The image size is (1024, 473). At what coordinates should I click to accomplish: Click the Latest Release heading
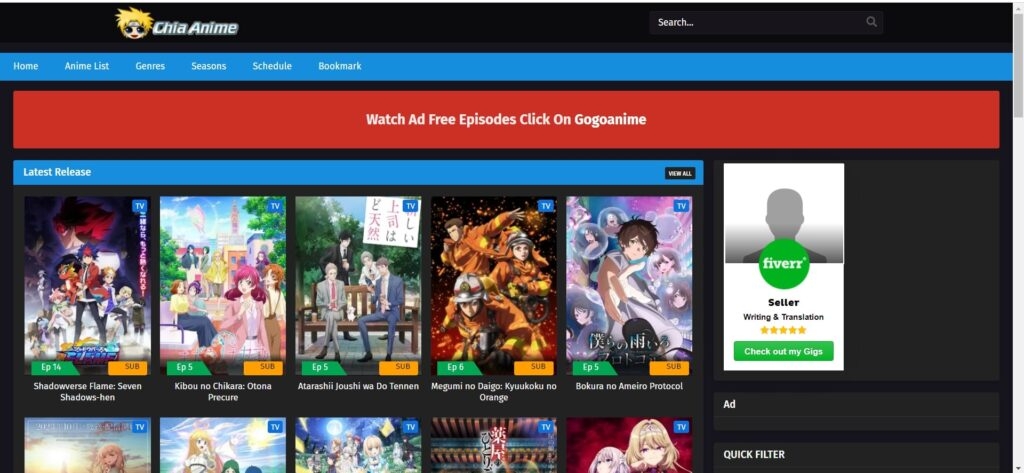(x=57, y=172)
